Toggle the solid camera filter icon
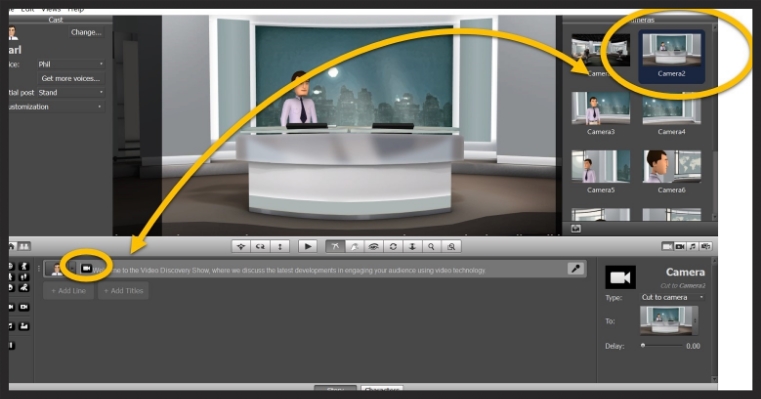Screen dimensions: 761x399 [x=667, y=247]
